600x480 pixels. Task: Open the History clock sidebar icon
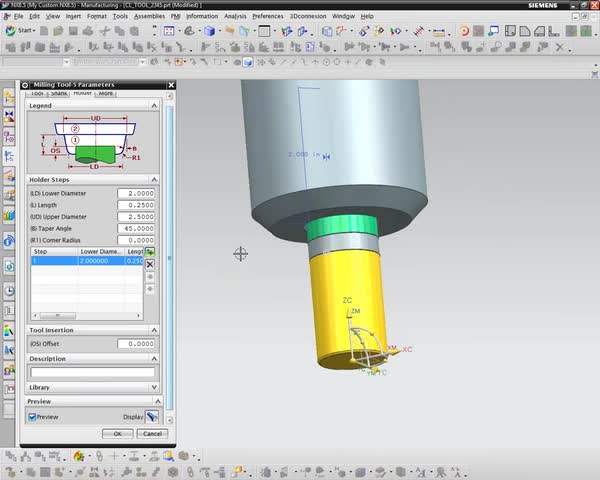coord(9,291)
